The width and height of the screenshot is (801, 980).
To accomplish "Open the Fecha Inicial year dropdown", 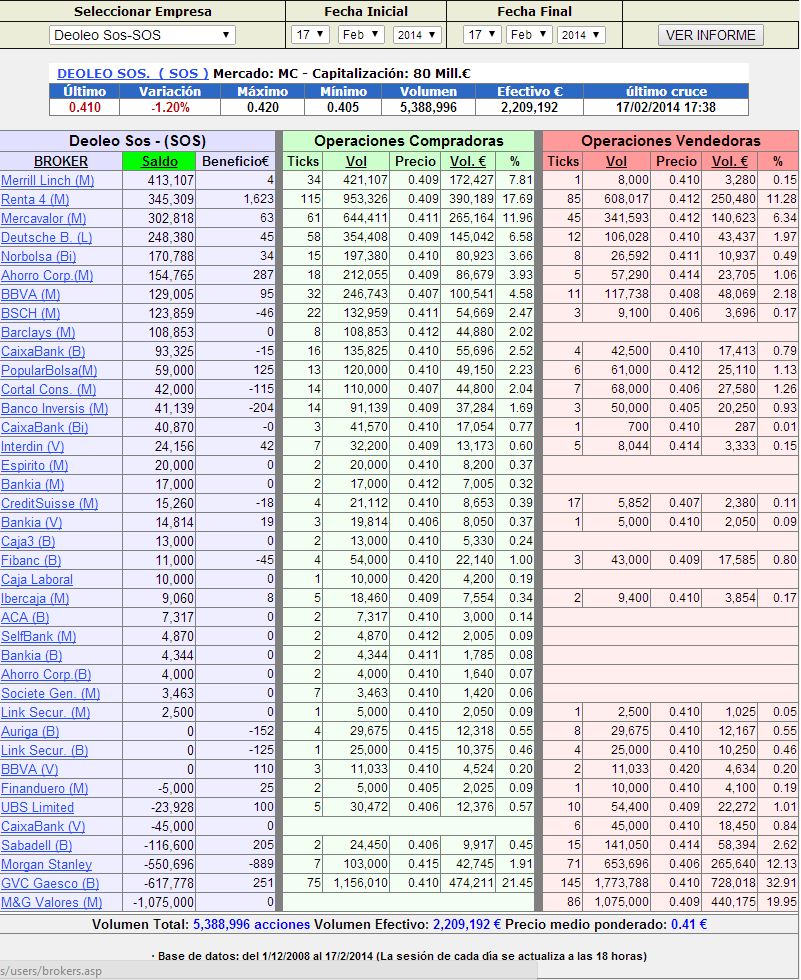I will (417, 35).
